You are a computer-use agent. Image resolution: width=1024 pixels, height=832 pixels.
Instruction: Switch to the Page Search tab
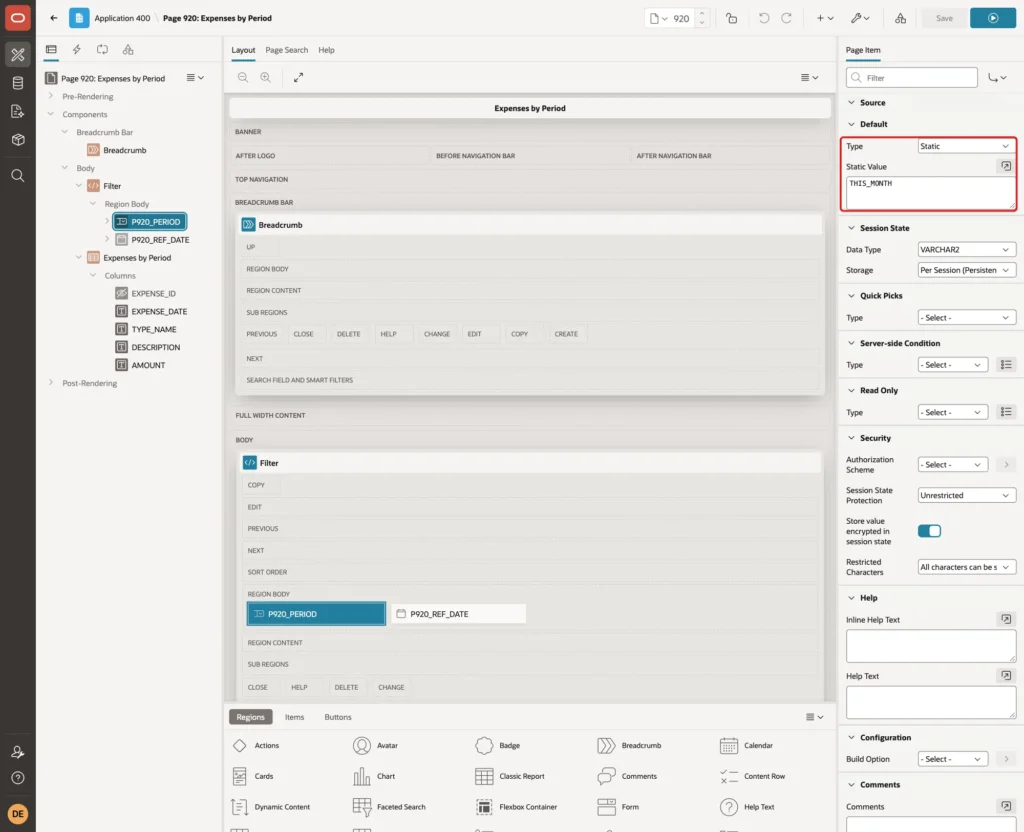[286, 50]
